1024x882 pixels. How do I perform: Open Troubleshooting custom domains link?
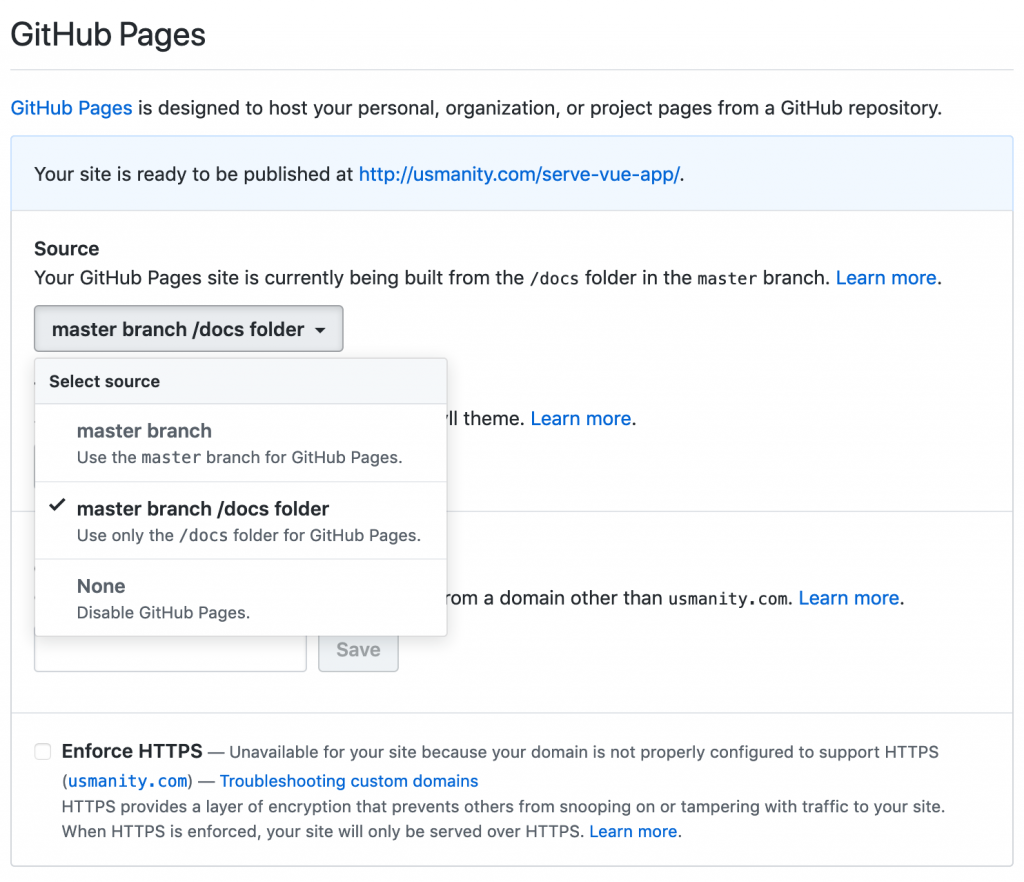[x=349, y=781]
